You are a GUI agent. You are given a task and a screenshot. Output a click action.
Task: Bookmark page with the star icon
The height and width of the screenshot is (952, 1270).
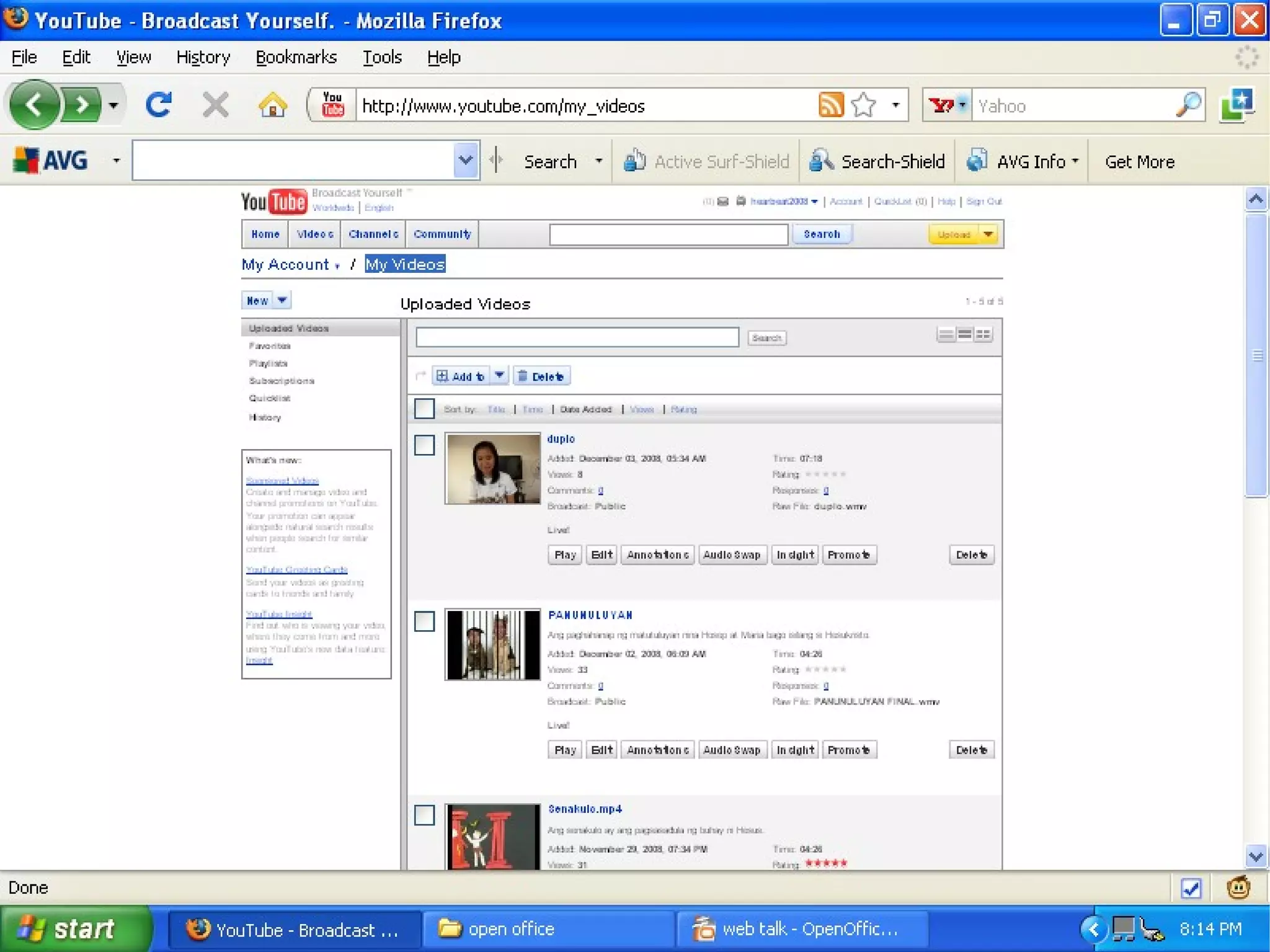coord(864,105)
